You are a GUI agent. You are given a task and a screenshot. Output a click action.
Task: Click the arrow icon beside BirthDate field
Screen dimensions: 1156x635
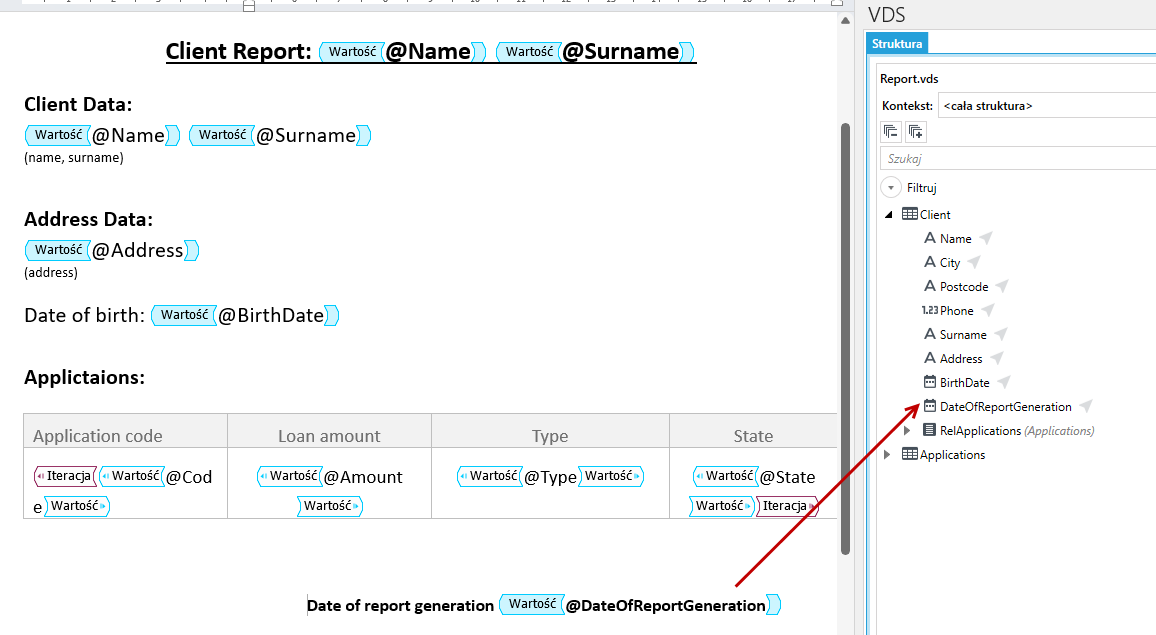tap(1003, 382)
